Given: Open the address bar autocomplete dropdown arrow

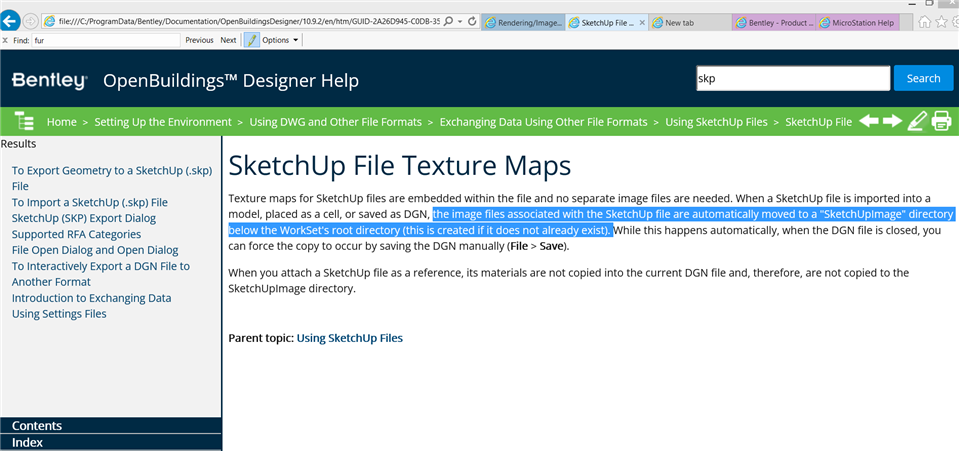Looking at the screenshot, I should pyautogui.click(x=460, y=21).
